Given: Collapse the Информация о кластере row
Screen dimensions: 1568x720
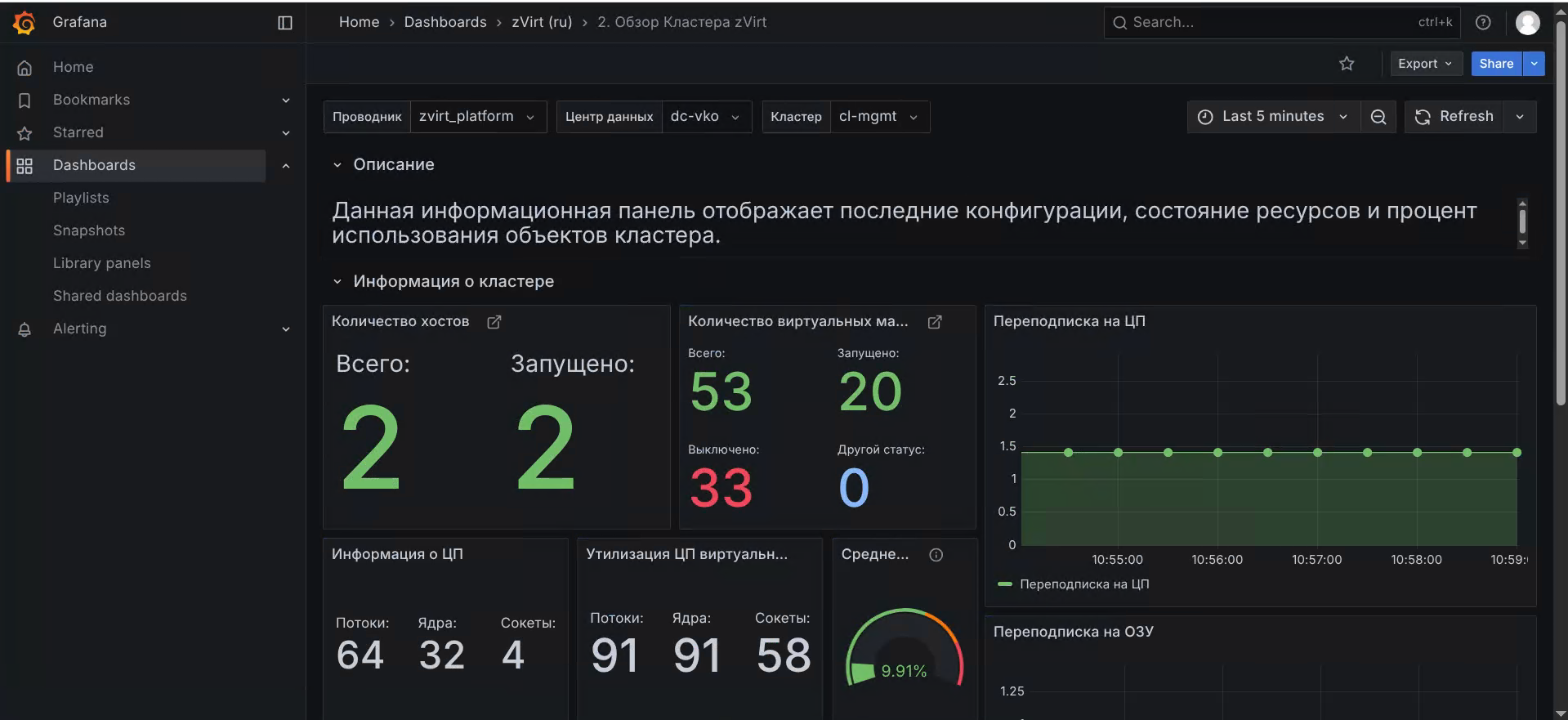Looking at the screenshot, I should (x=337, y=282).
